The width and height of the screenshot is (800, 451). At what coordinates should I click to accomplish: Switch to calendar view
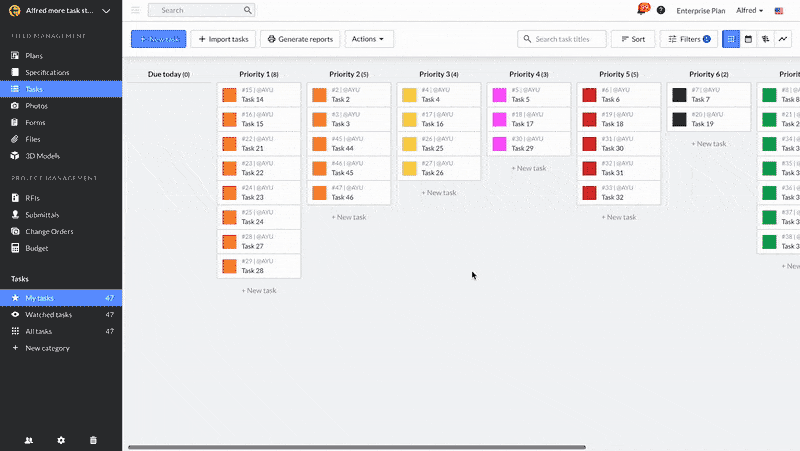pos(748,39)
